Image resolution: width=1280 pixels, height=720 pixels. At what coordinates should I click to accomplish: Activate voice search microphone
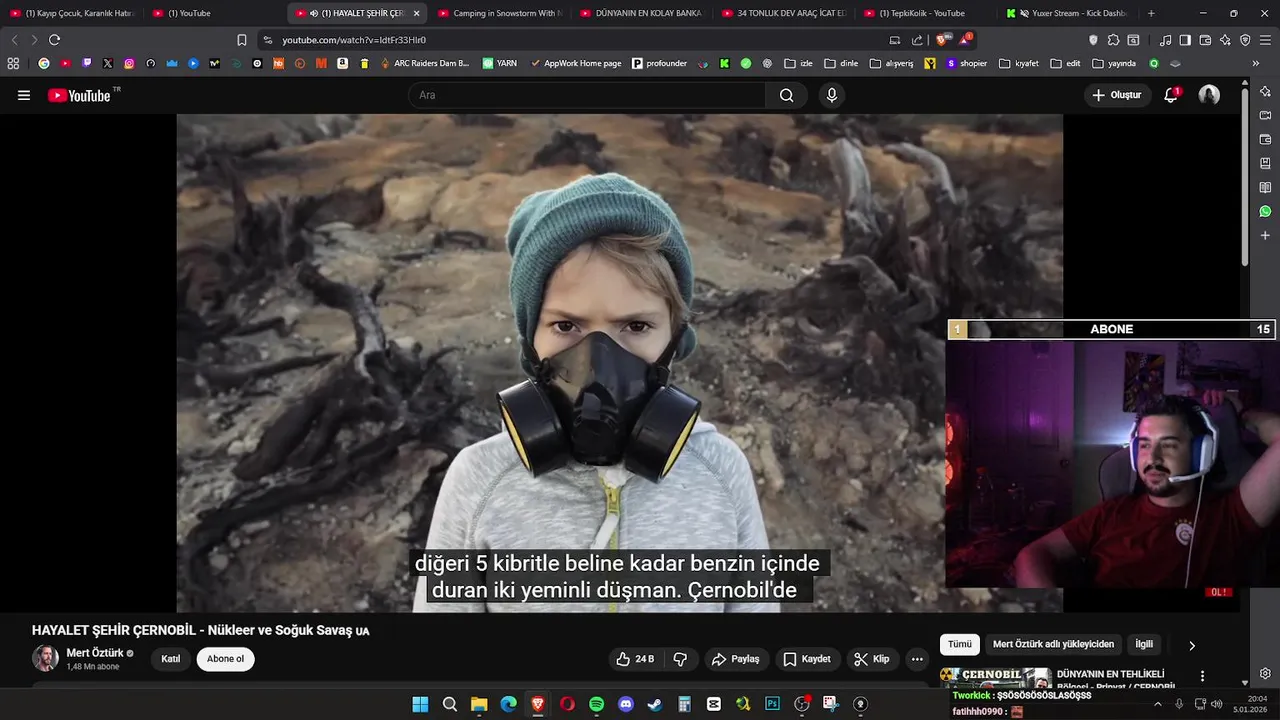(x=831, y=95)
